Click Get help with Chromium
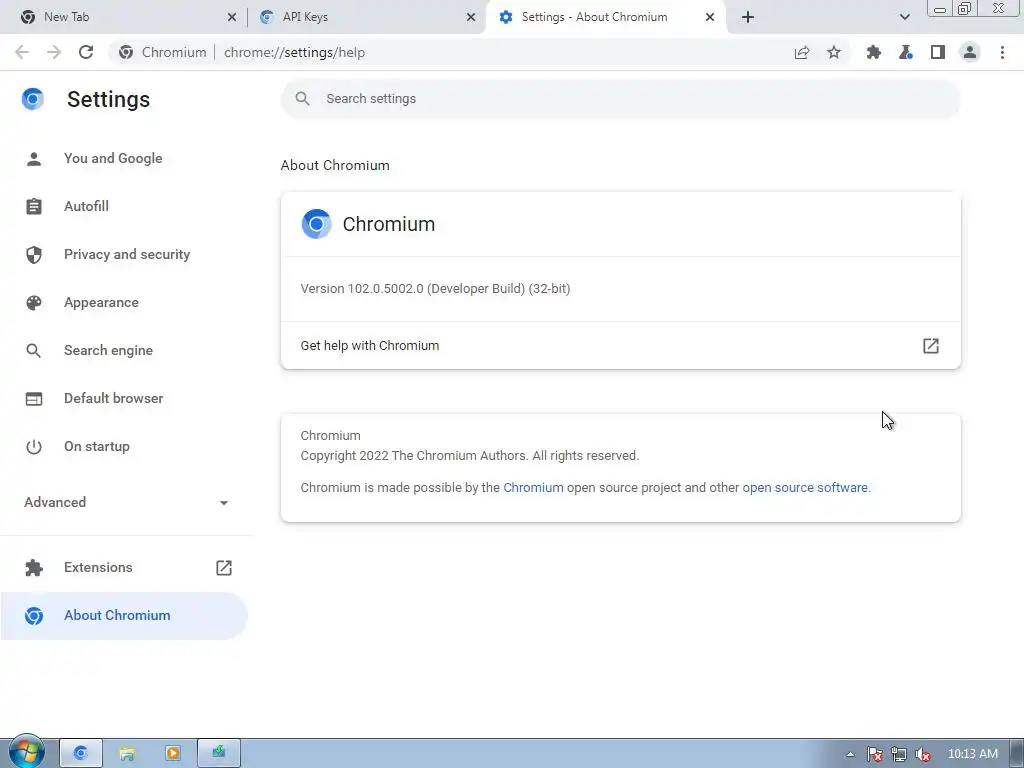Image resolution: width=1024 pixels, height=768 pixels. coord(620,345)
